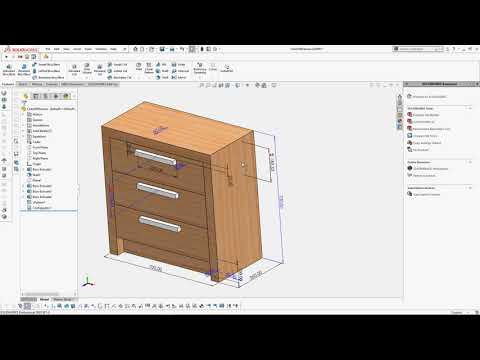Pick the Swept Cut command
This screenshot has width=480, height=360.
point(117,64)
